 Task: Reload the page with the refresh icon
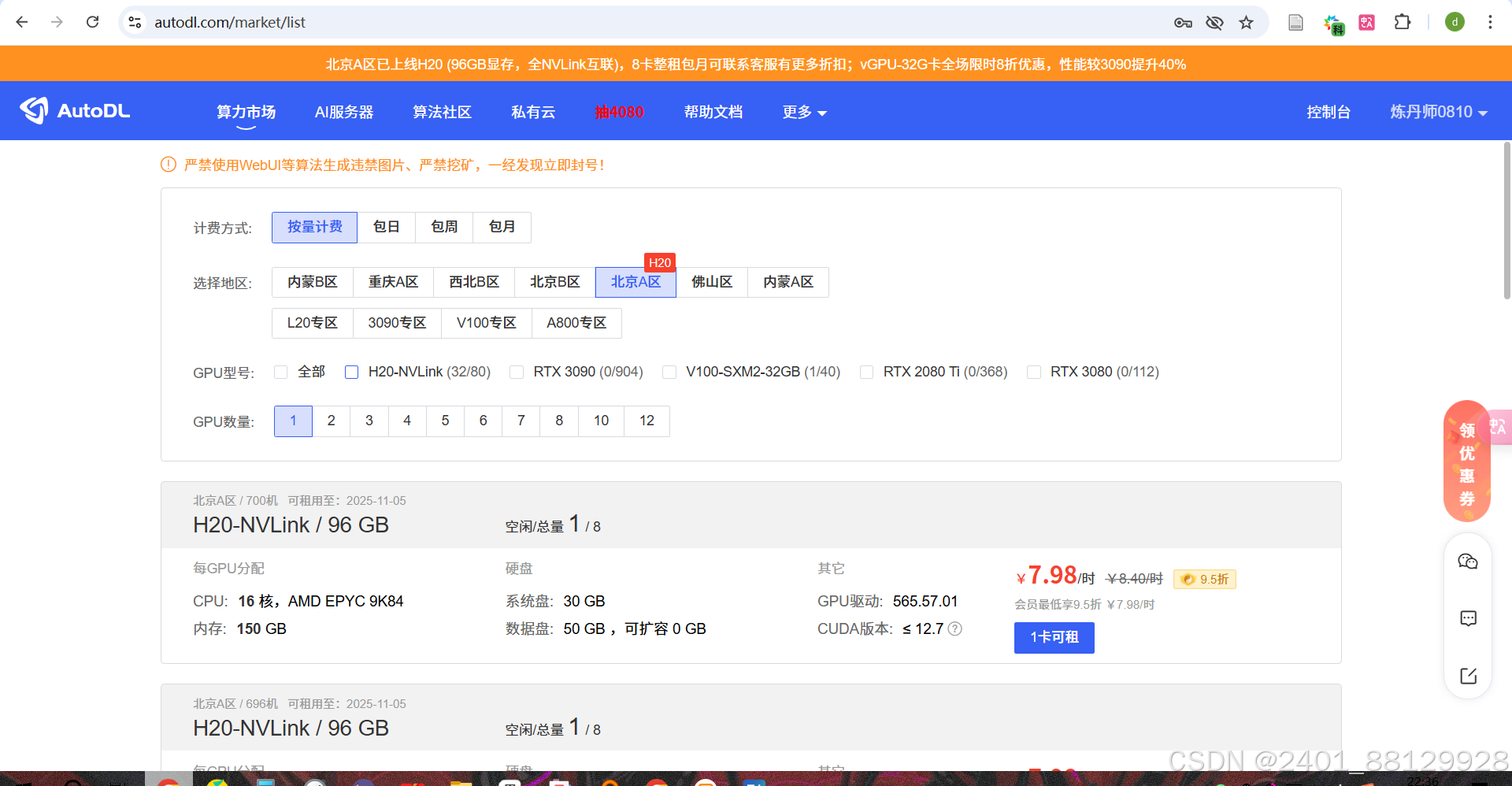click(x=92, y=22)
